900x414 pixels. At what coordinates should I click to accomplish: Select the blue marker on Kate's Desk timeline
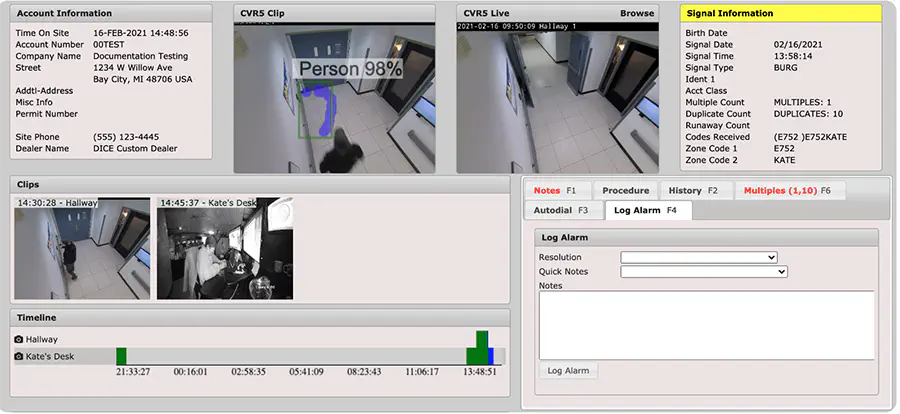pos(491,356)
